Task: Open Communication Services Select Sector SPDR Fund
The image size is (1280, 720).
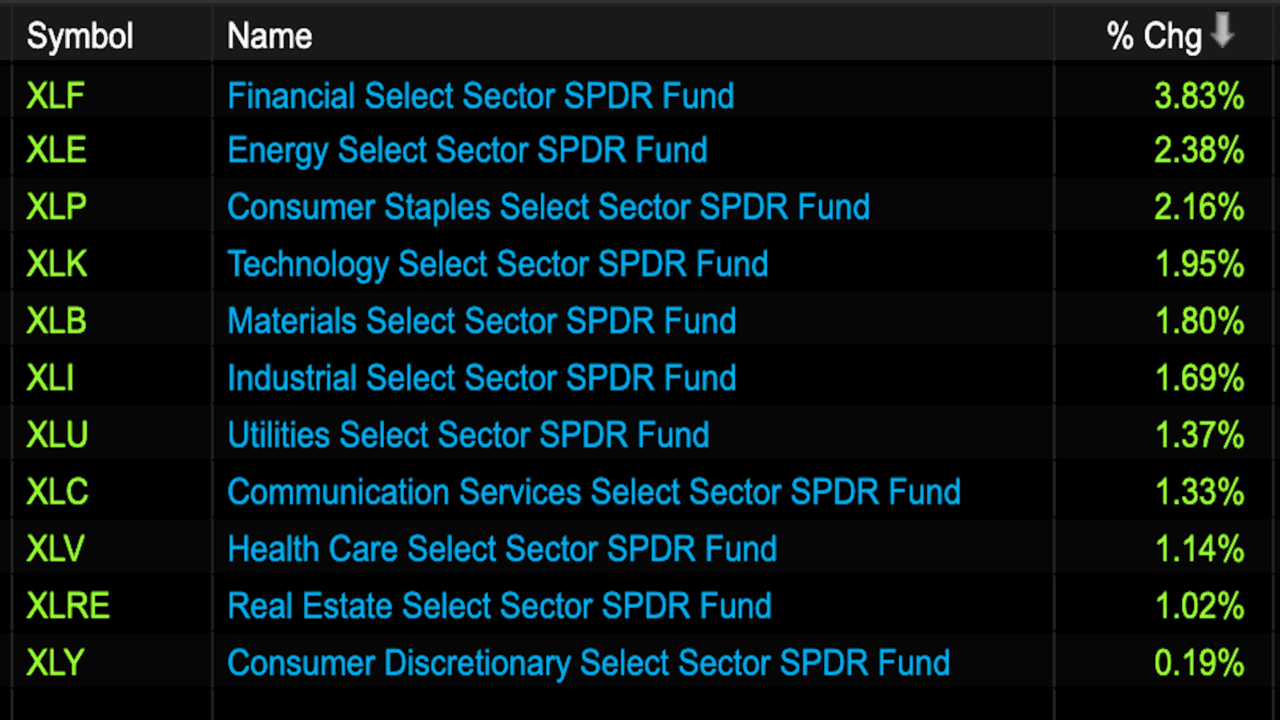Action: [594, 492]
